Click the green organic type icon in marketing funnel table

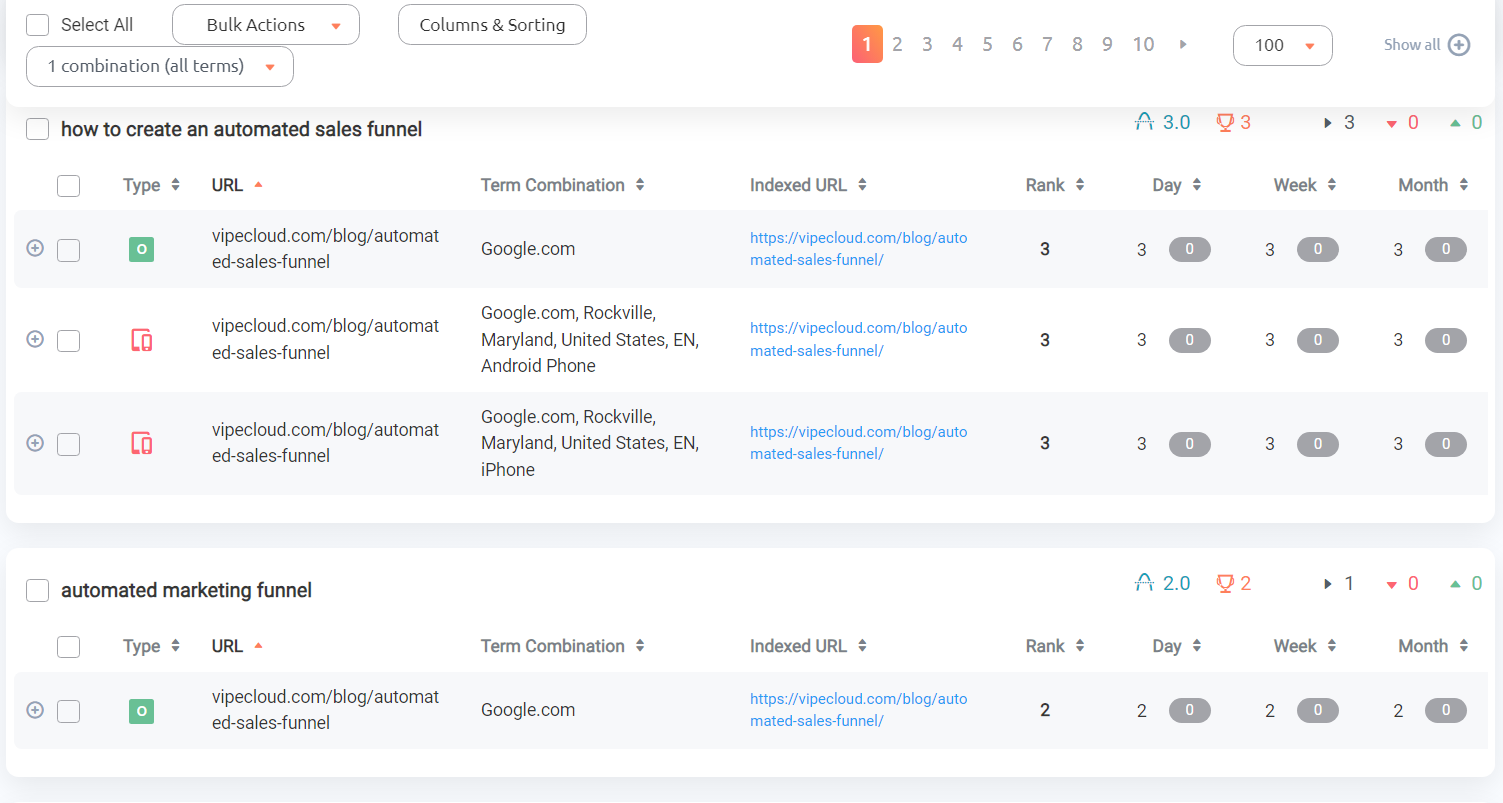[141, 711]
